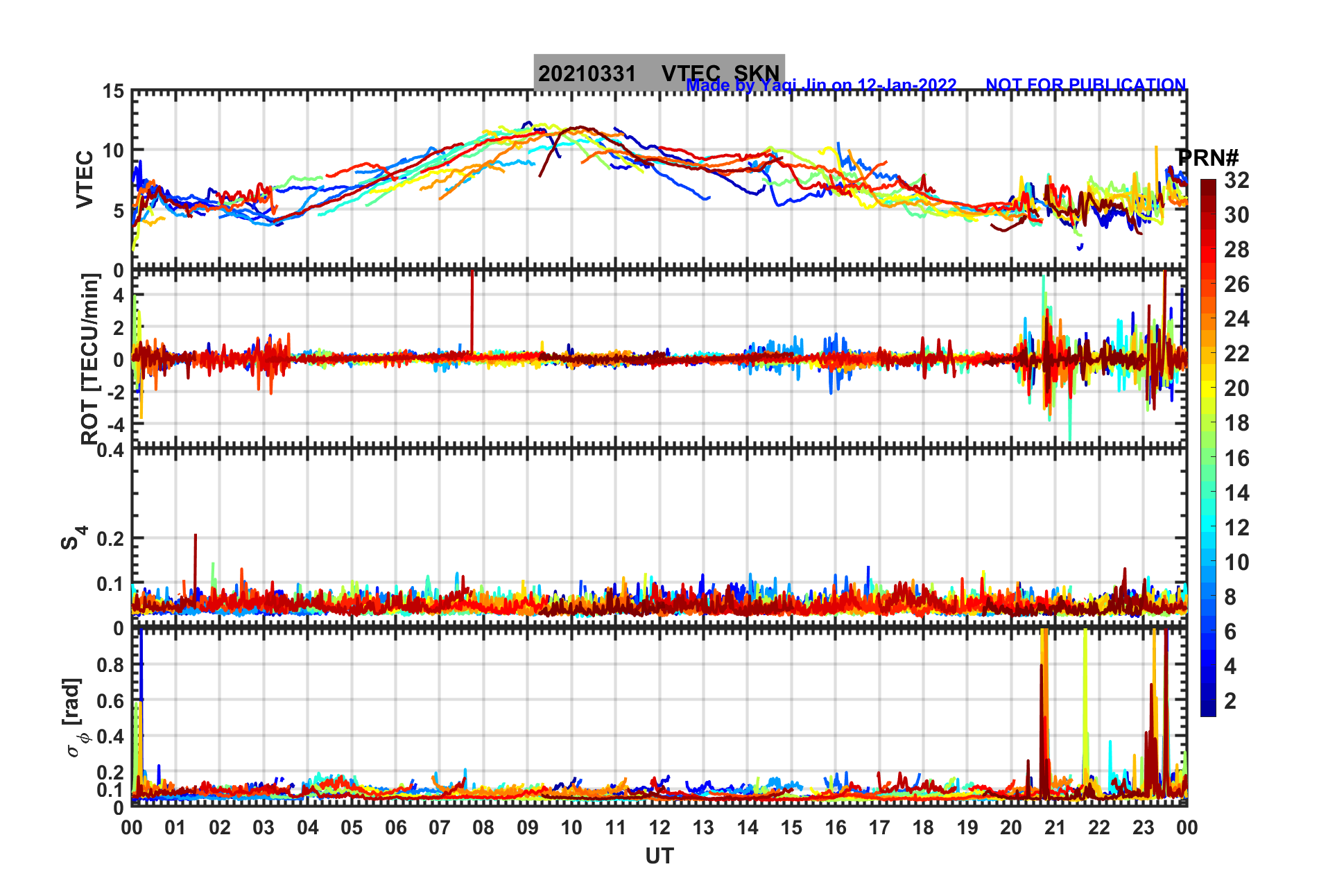Click the UT x-axis label
This screenshot has height=896, width=1319.
click(x=659, y=856)
